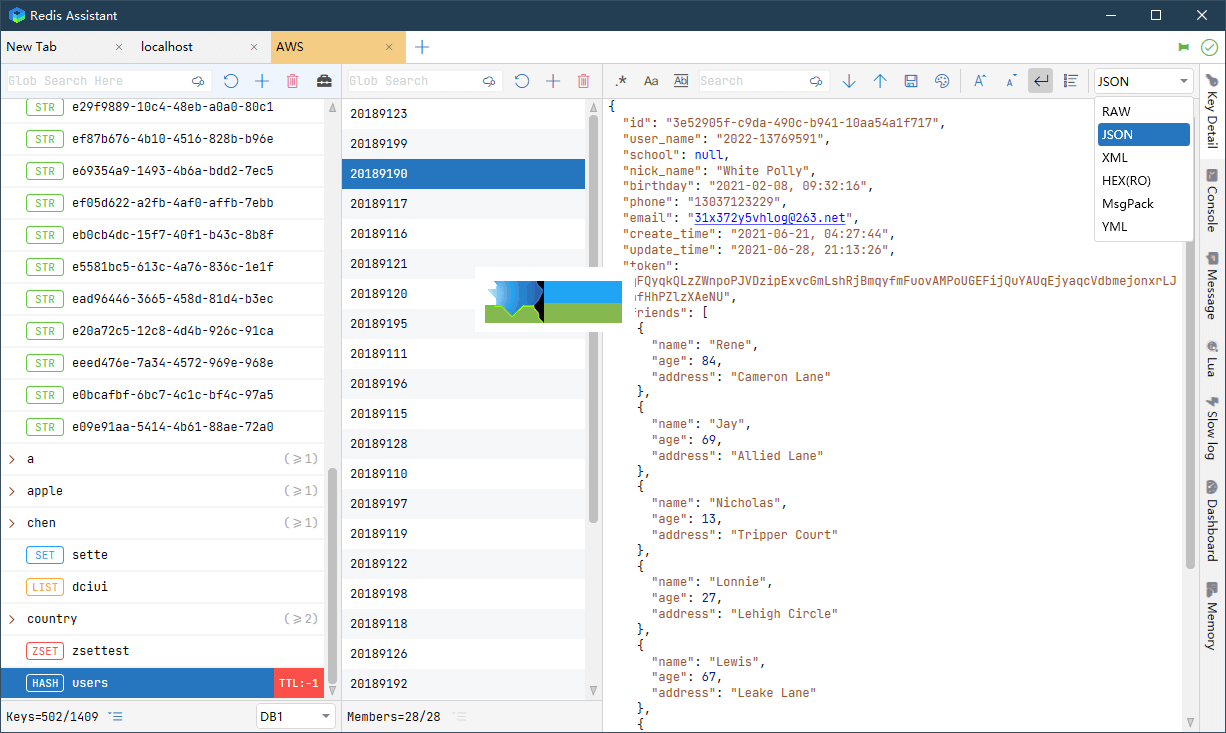Close the localhost tab
Screen dimensions: 1226x733
255,47
